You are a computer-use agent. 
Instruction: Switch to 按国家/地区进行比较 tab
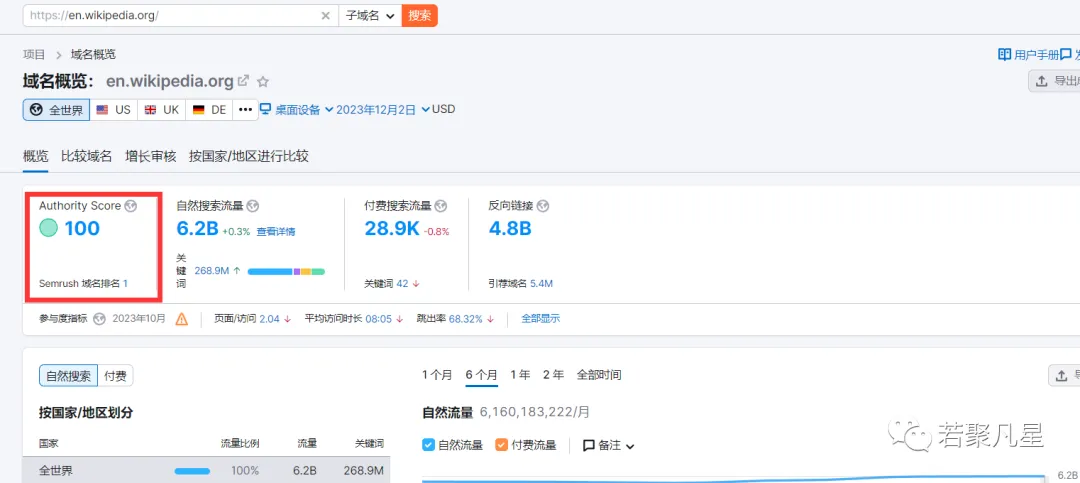click(x=249, y=156)
